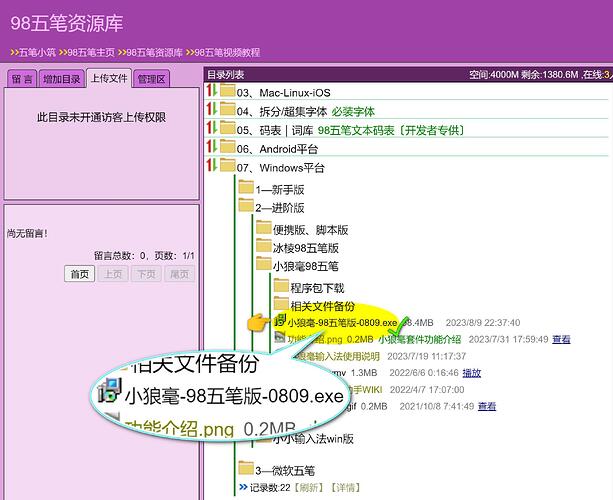Collapse the 2—进阶版 folder

point(246,207)
